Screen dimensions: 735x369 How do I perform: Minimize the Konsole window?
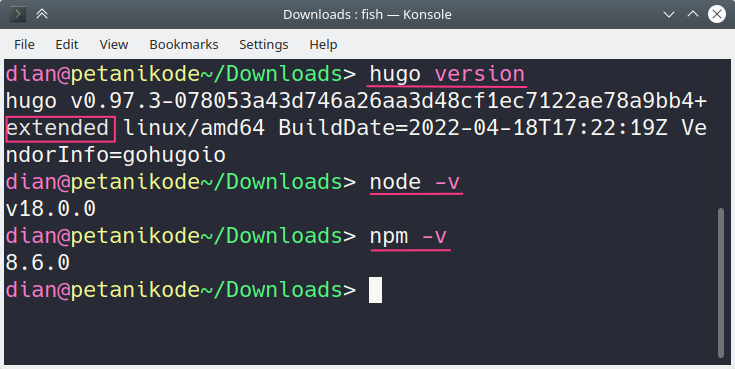(x=669, y=15)
